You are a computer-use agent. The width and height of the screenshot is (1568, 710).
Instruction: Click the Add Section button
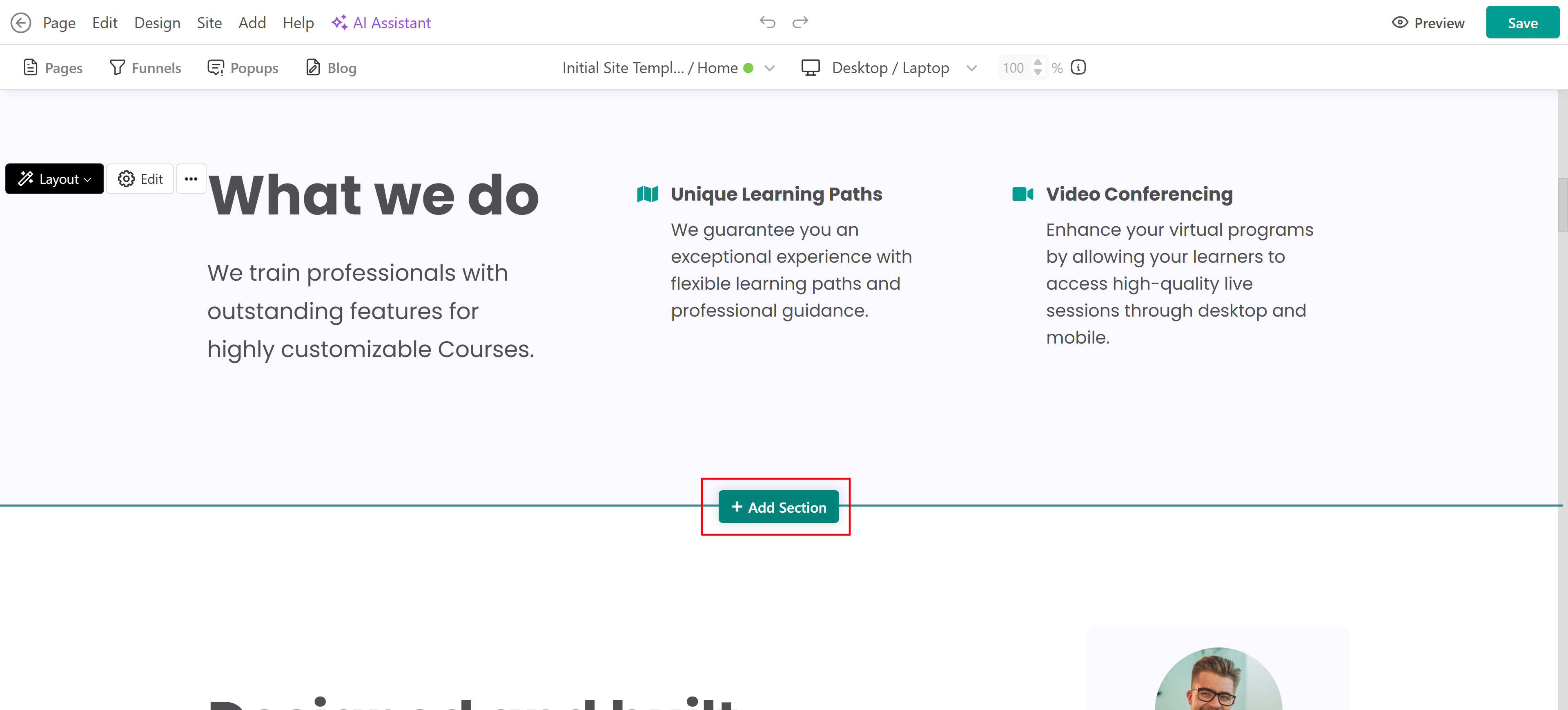click(779, 507)
